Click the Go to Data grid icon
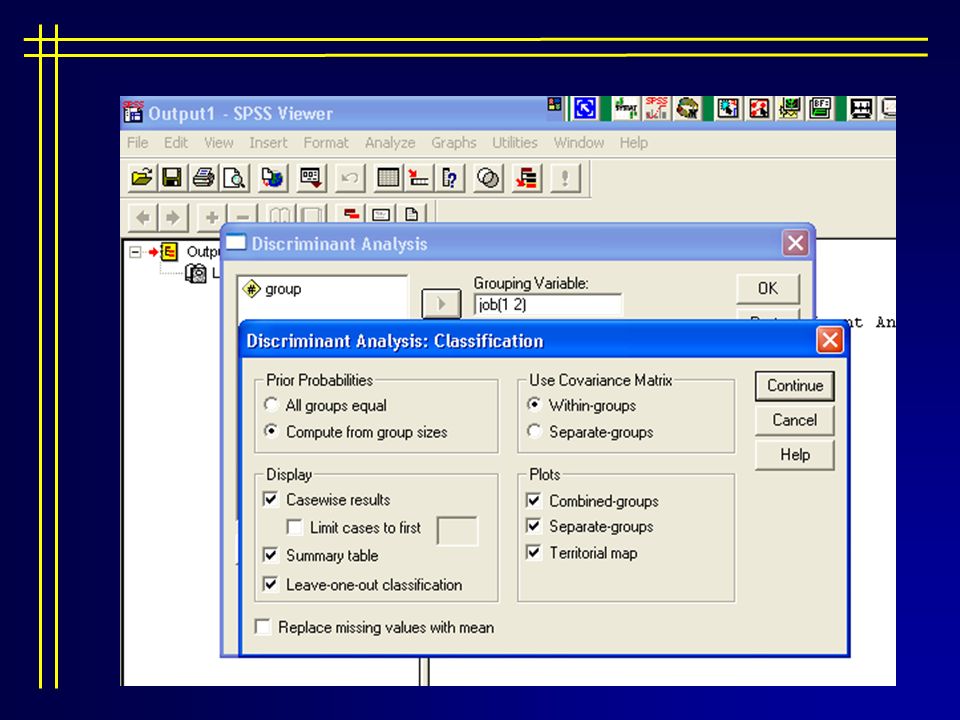Image resolution: width=960 pixels, height=720 pixels. pyautogui.click(x=388, y=178)
